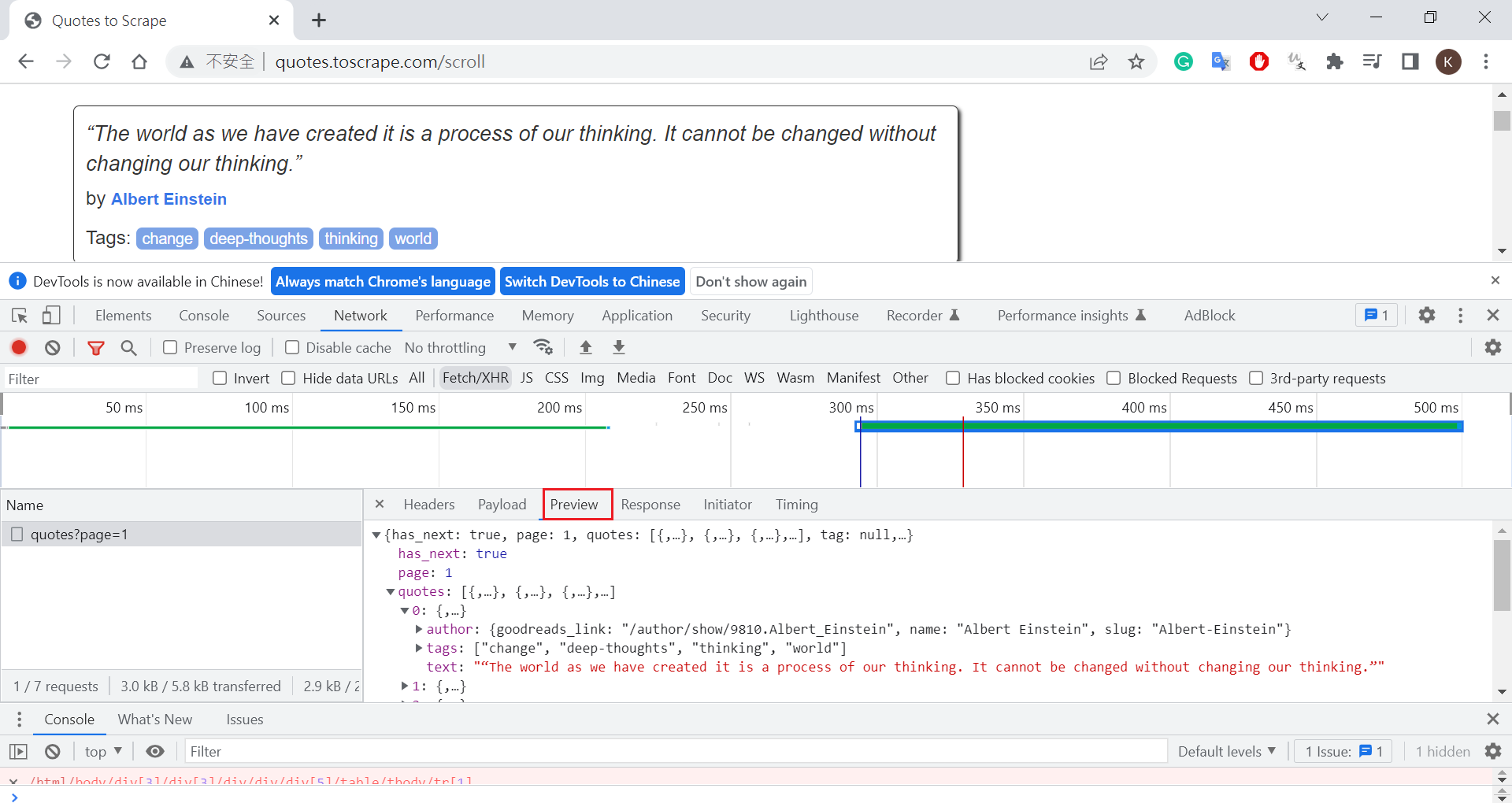Open the Albert Einstein author link

[169, 199]
